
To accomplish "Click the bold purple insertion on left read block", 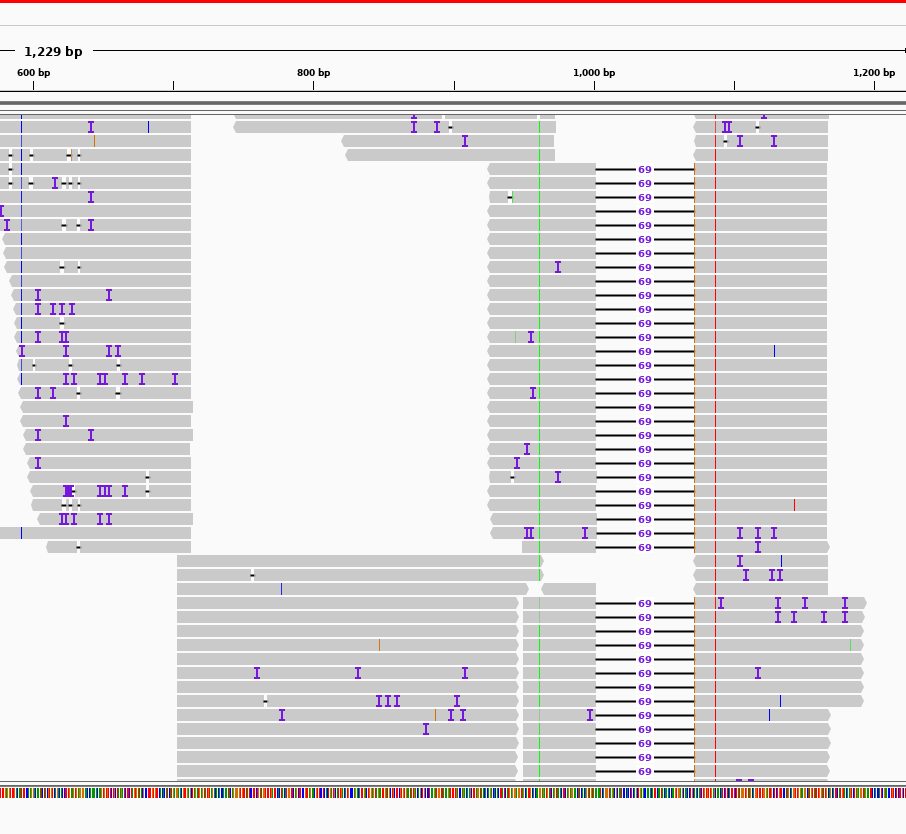I will coord(66,490).
